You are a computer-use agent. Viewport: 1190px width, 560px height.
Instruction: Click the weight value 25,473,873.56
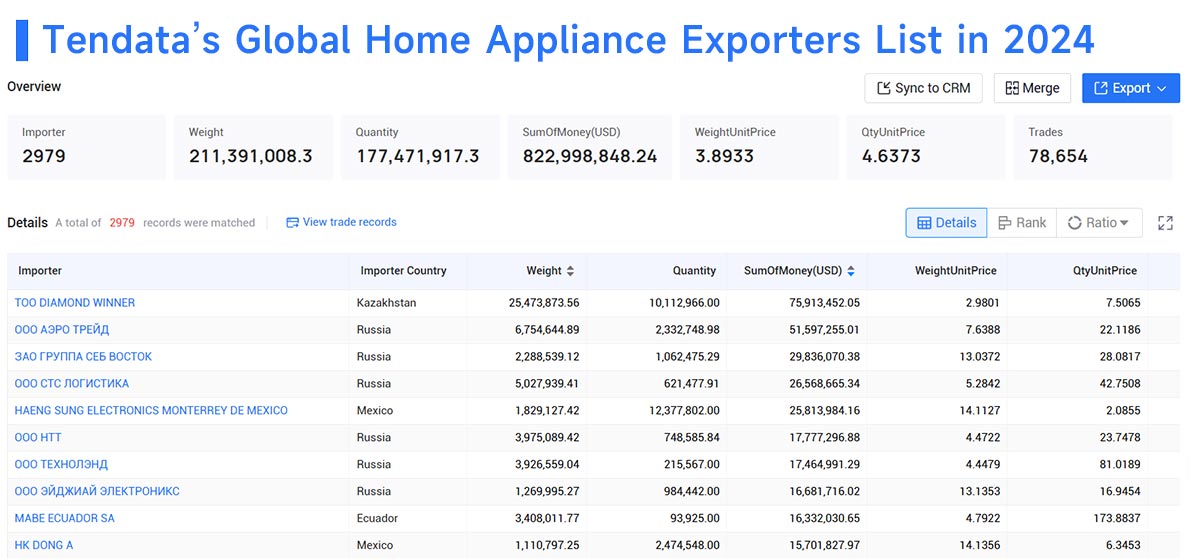543,303
